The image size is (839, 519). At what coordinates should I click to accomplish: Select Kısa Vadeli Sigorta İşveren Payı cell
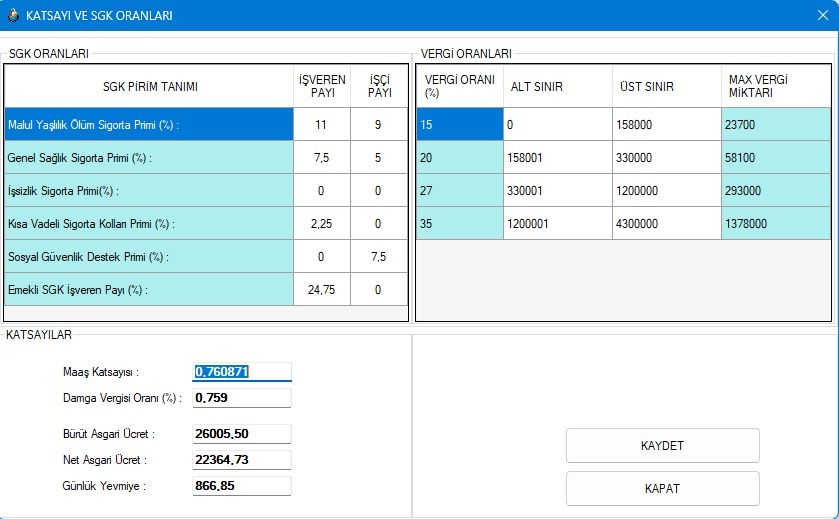click(x=321, y=224)
